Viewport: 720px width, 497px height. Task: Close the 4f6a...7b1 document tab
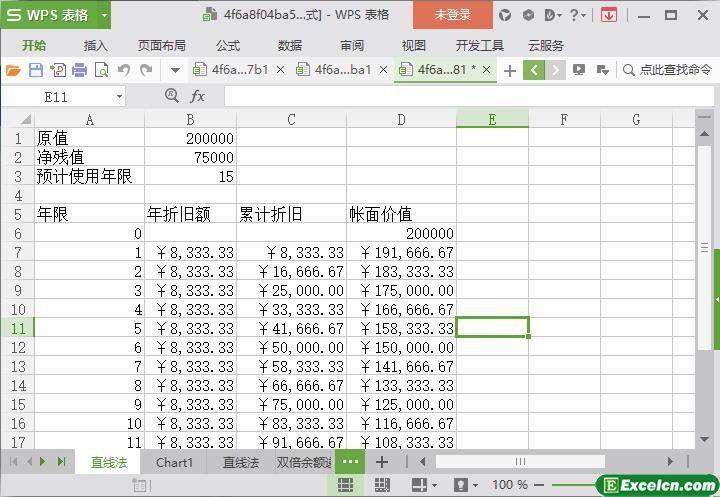281,70
